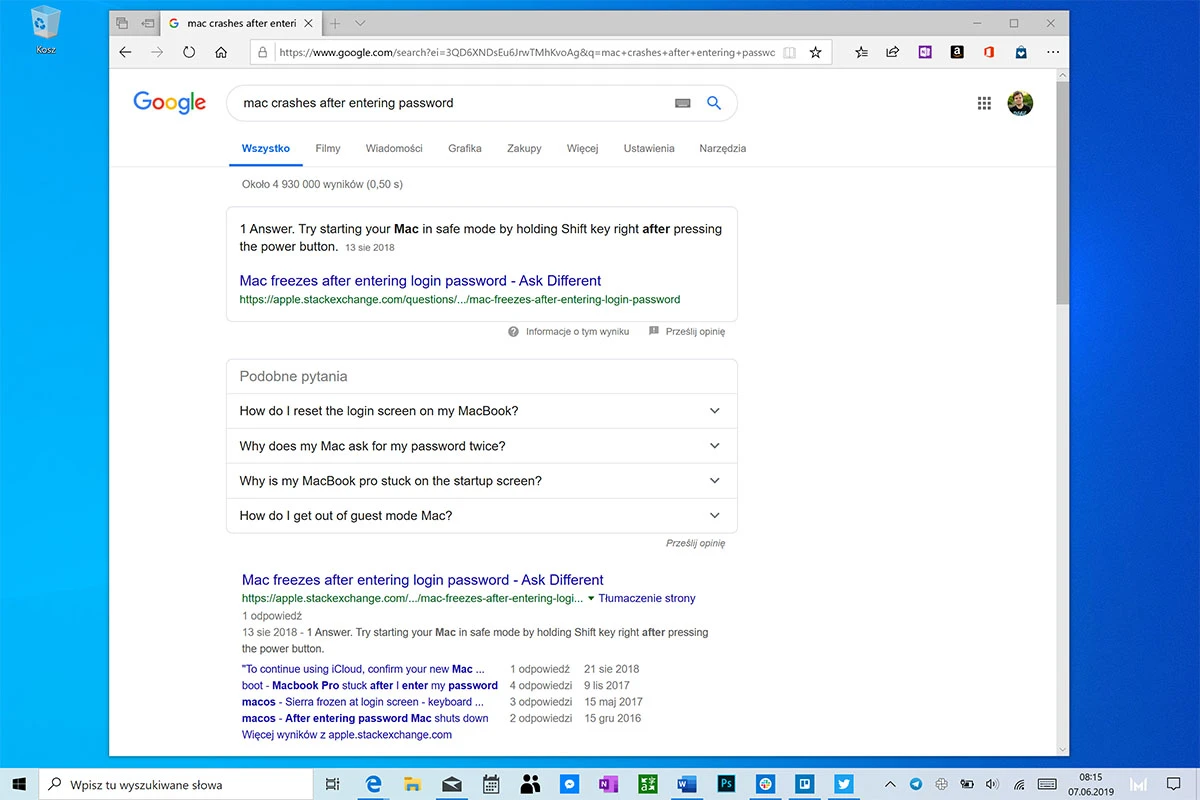Click the taskbar search box 'Wpisz tu wyszukiwane słowa'
This screenshot has height=800, width=1200.
174,784
